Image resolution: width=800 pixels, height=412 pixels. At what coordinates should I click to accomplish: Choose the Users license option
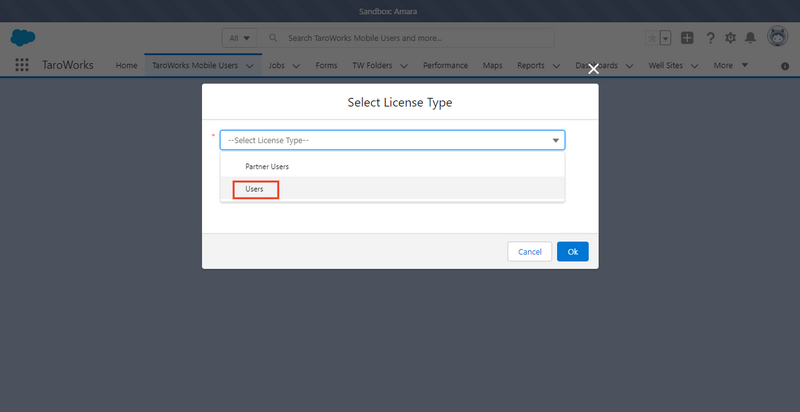254,189
